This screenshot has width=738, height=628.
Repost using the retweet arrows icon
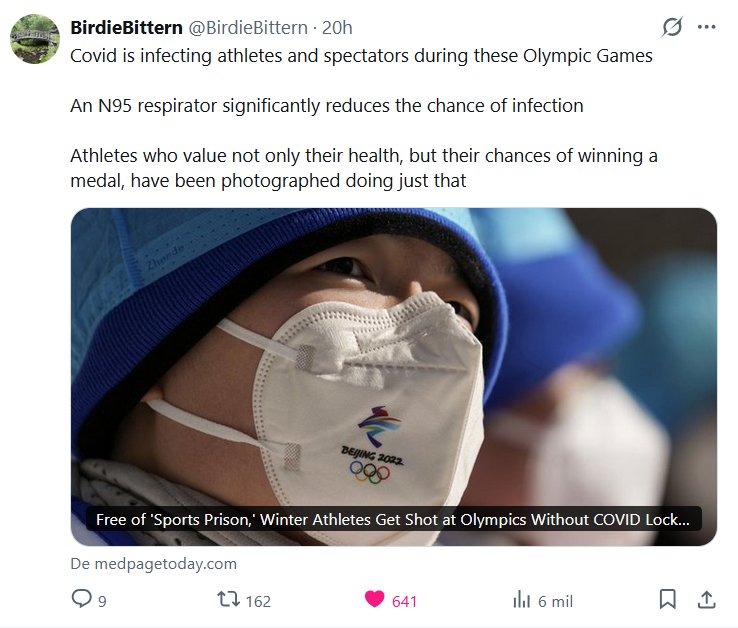tap(228, 600)
